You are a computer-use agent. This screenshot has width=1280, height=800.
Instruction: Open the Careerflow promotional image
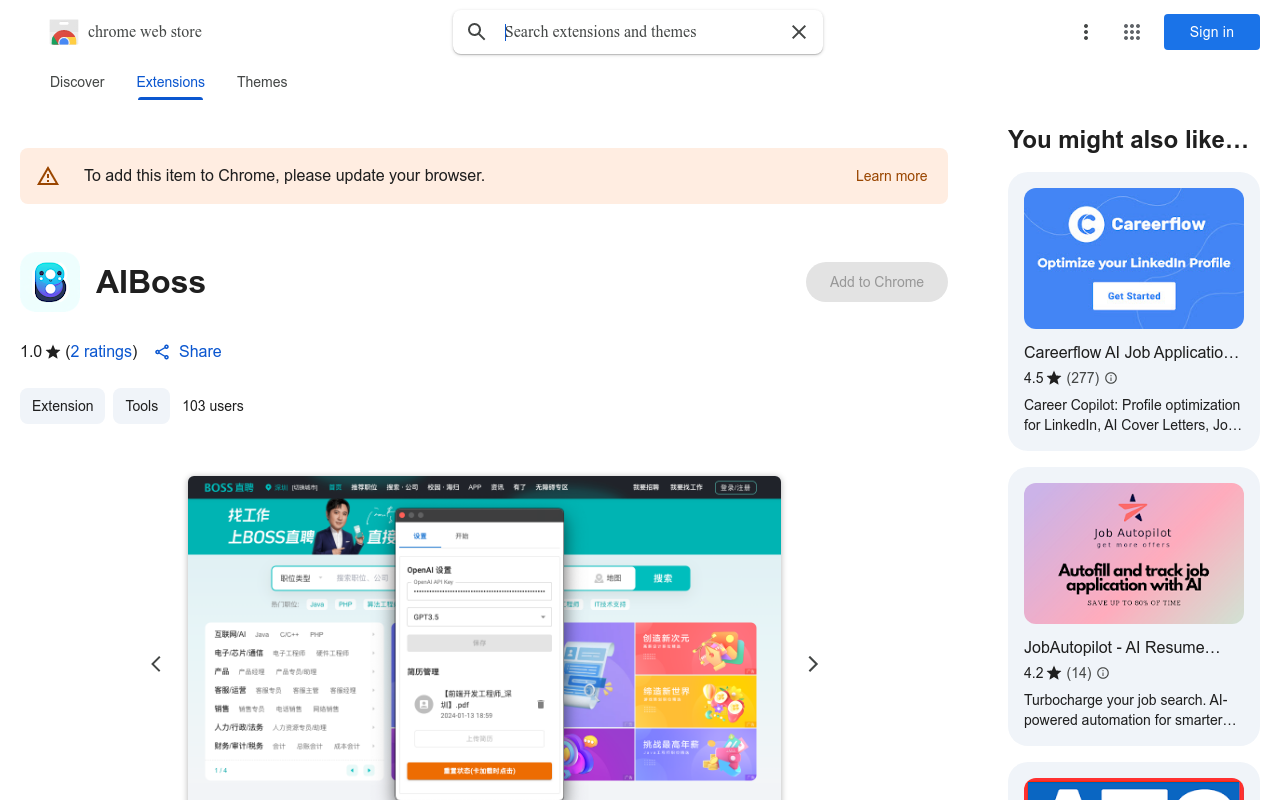click(x=1134, y=258)
